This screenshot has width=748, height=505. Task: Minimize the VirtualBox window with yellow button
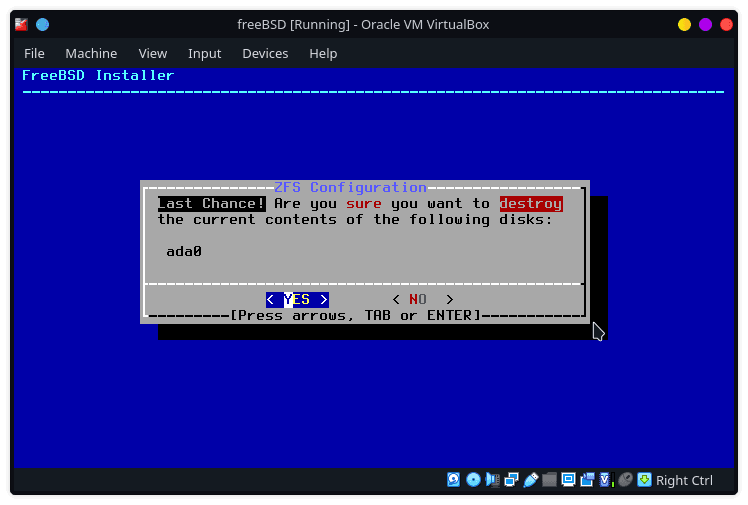click(684, 24)
